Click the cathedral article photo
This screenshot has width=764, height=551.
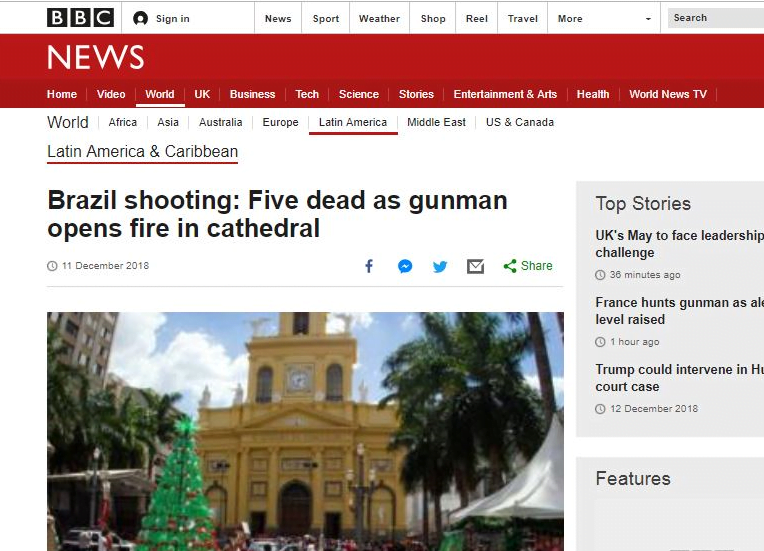(x=305, y=431)
